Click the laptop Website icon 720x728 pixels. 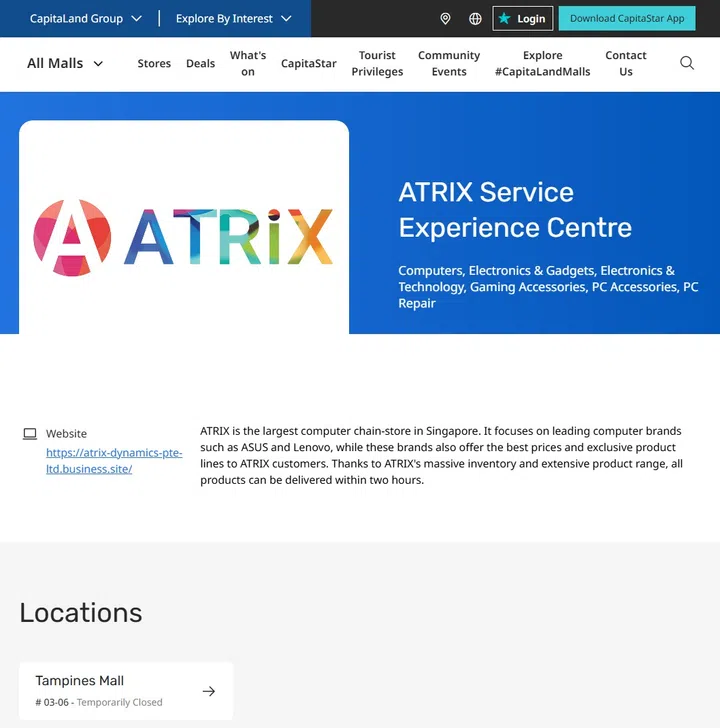point(30,434)
